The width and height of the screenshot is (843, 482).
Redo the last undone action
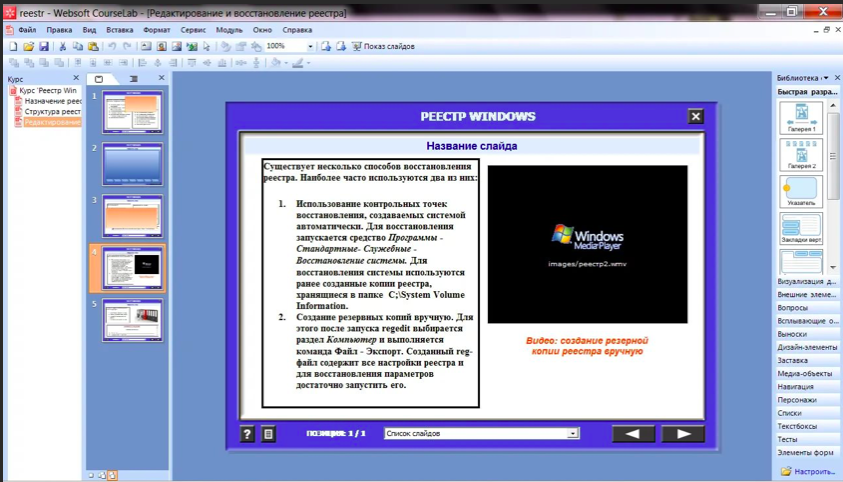[127, 47]
